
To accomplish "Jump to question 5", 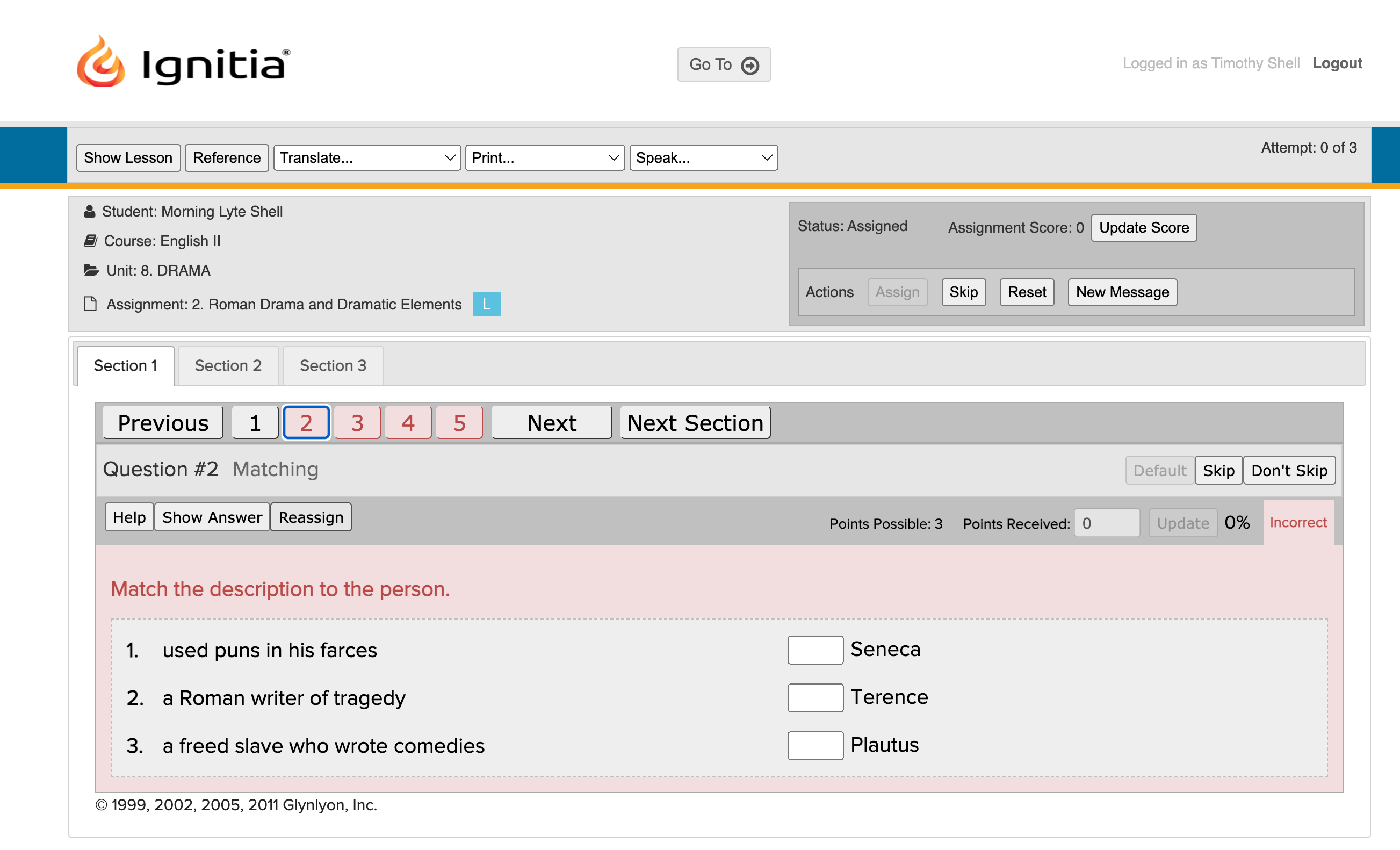I will [x=460, y=423].
